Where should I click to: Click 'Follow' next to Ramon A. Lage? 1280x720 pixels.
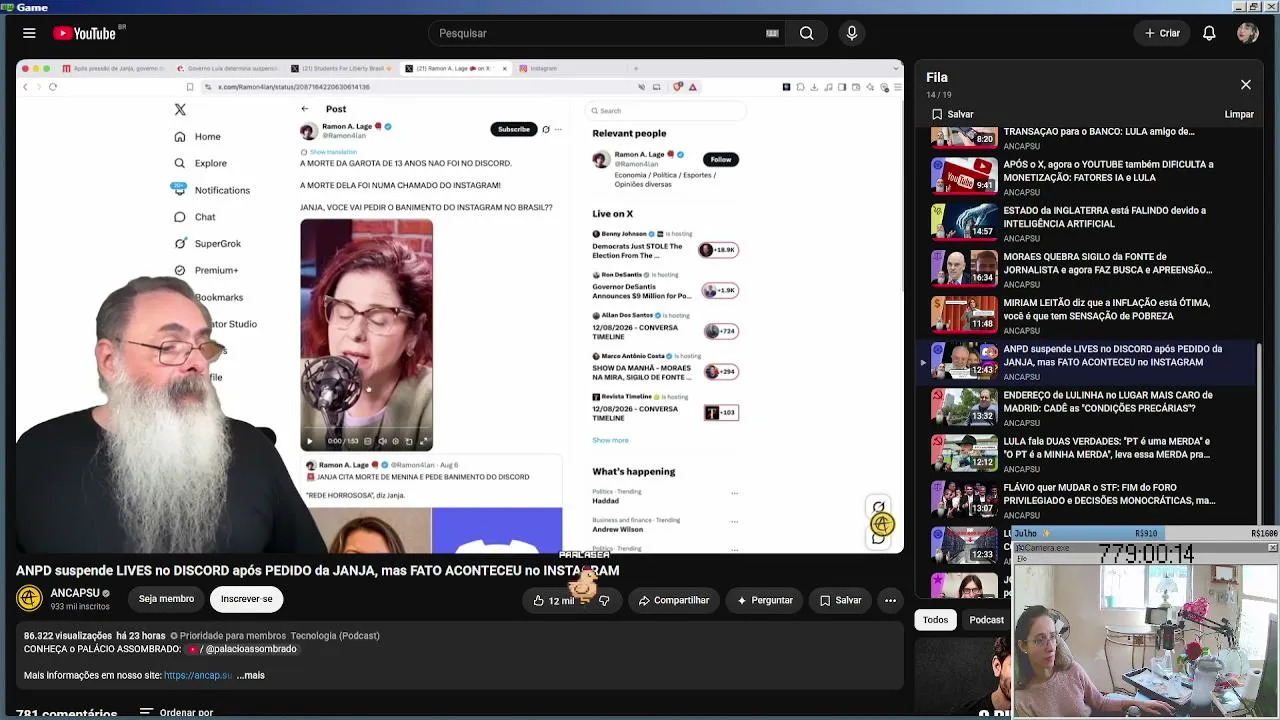pos(721,159)
